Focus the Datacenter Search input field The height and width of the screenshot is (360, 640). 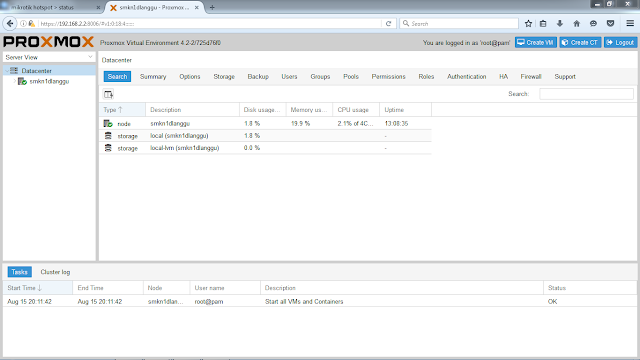click(x=586, y=94)
